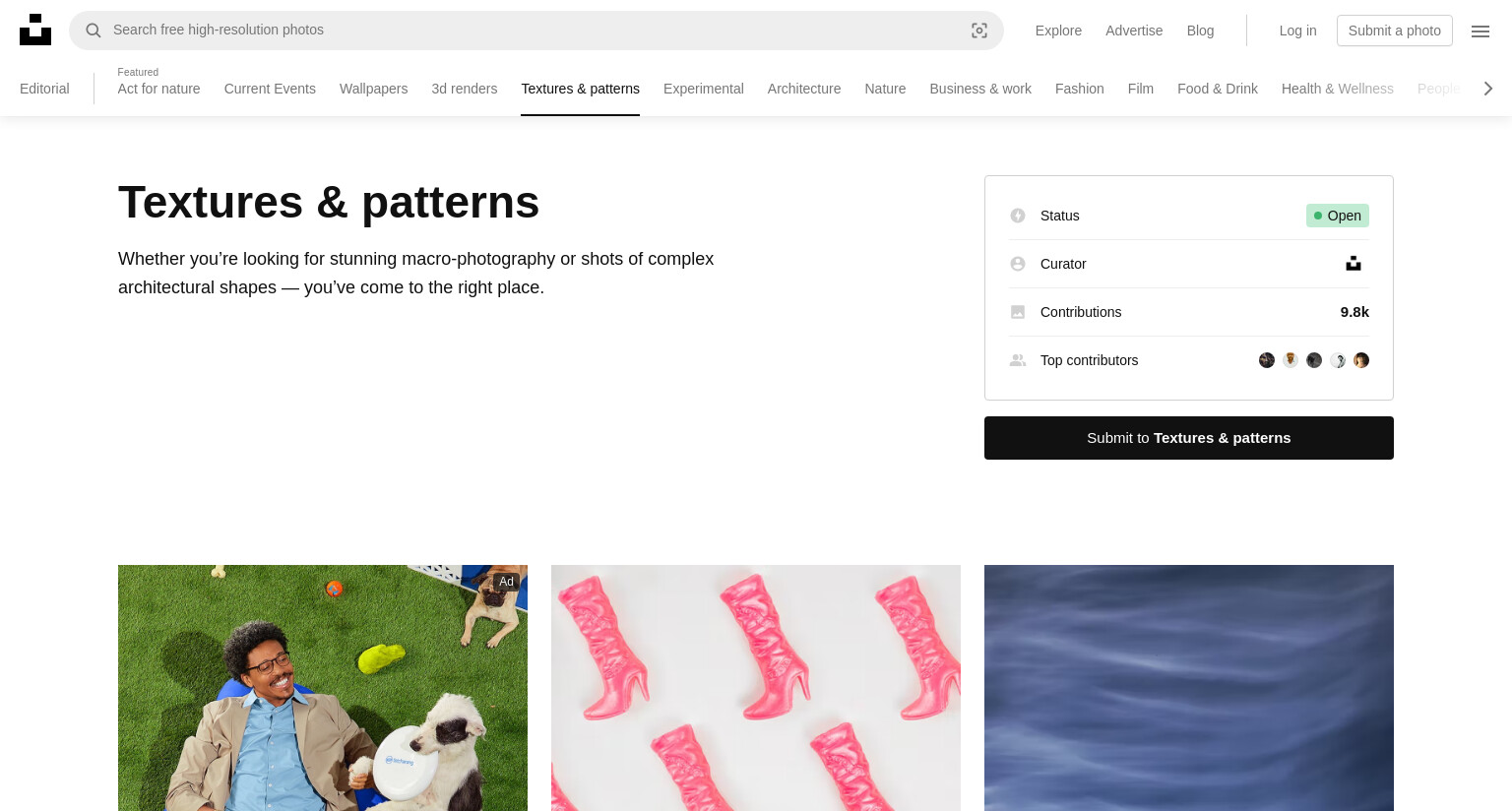This screenshot has width=1512, height=811.
Task: Open the Architecture topic tab
Action: pos(804,89)
